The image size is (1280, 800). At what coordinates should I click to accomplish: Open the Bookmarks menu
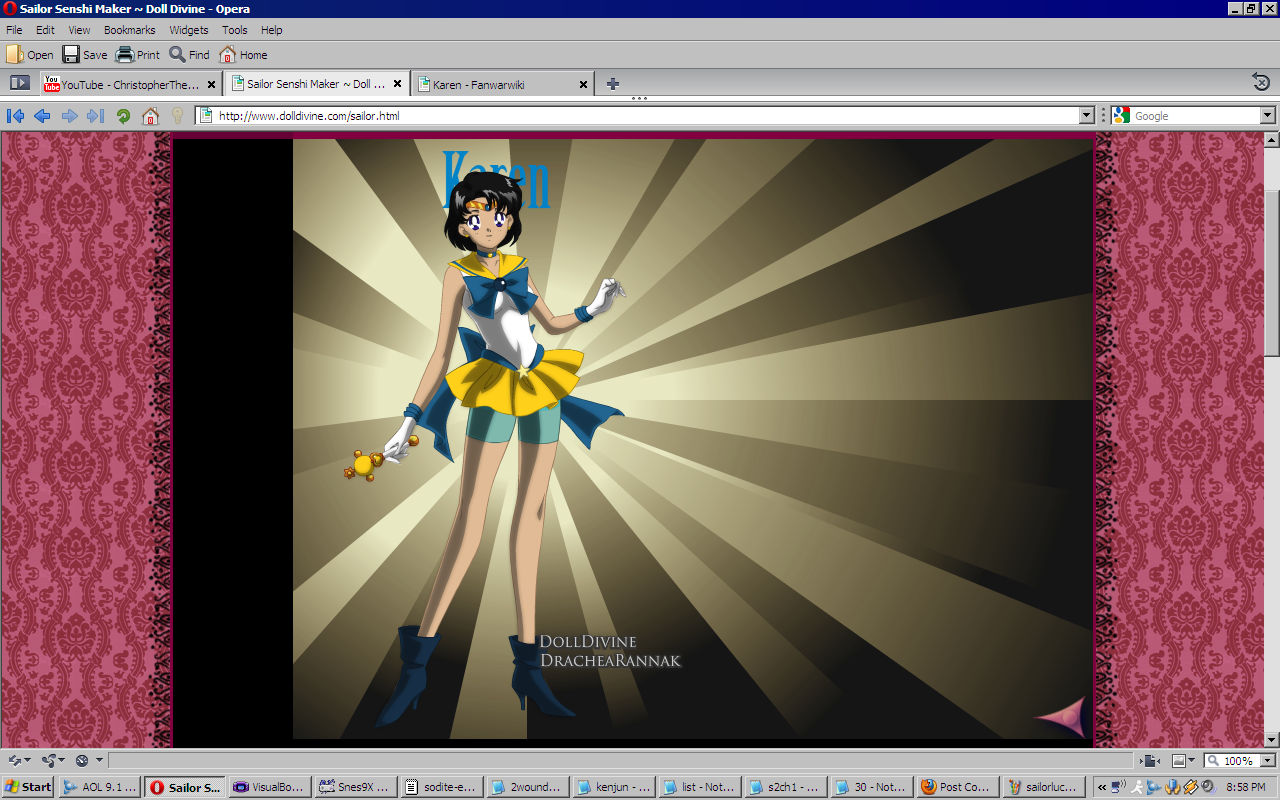click(x=129, y=30)
